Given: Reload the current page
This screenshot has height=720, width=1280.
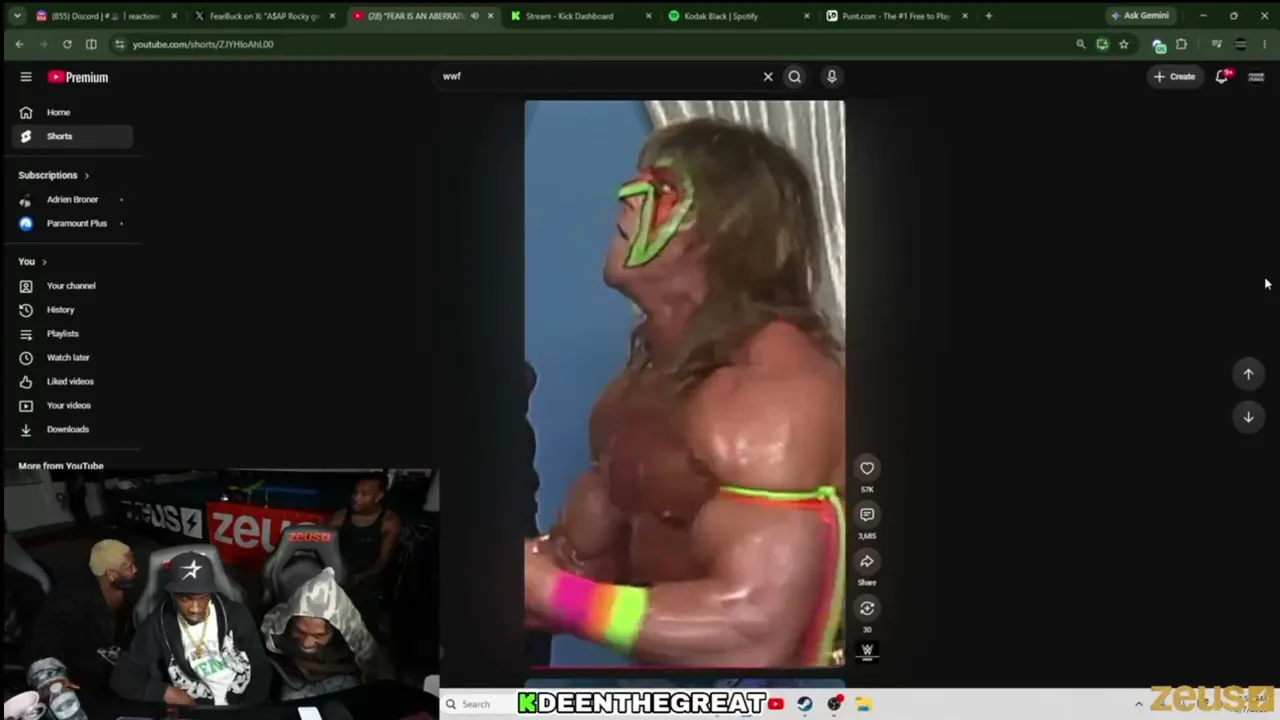Looking at the screenshot, I should click(67, 44).
